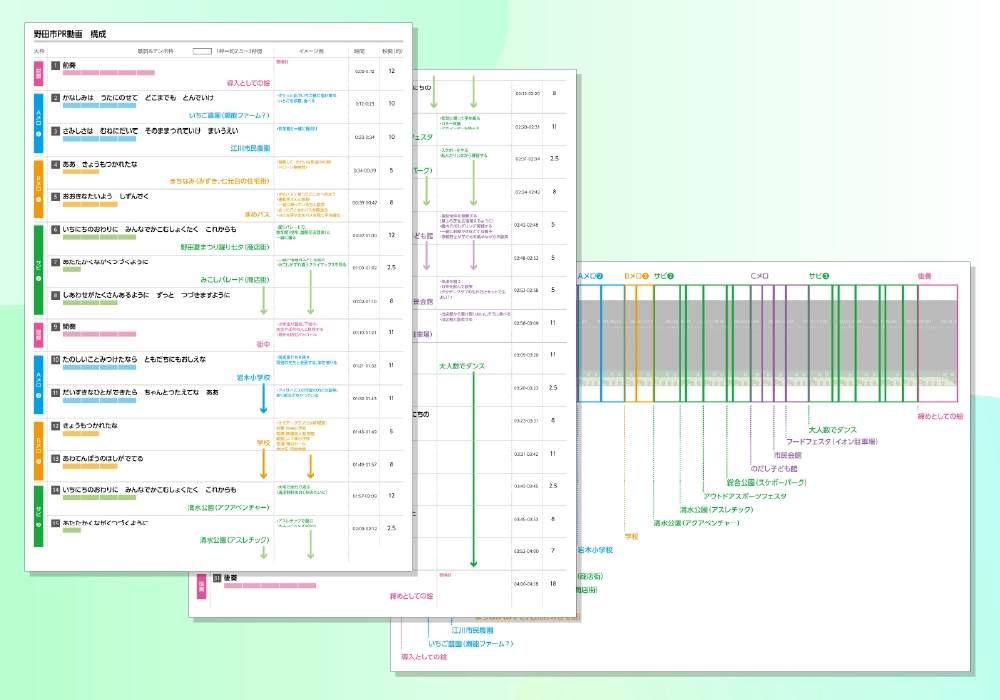Viewport: 1000px width, 700px height.
Task: Click the 市民会館 label under the timeline
Action: [x=788, y=454]
